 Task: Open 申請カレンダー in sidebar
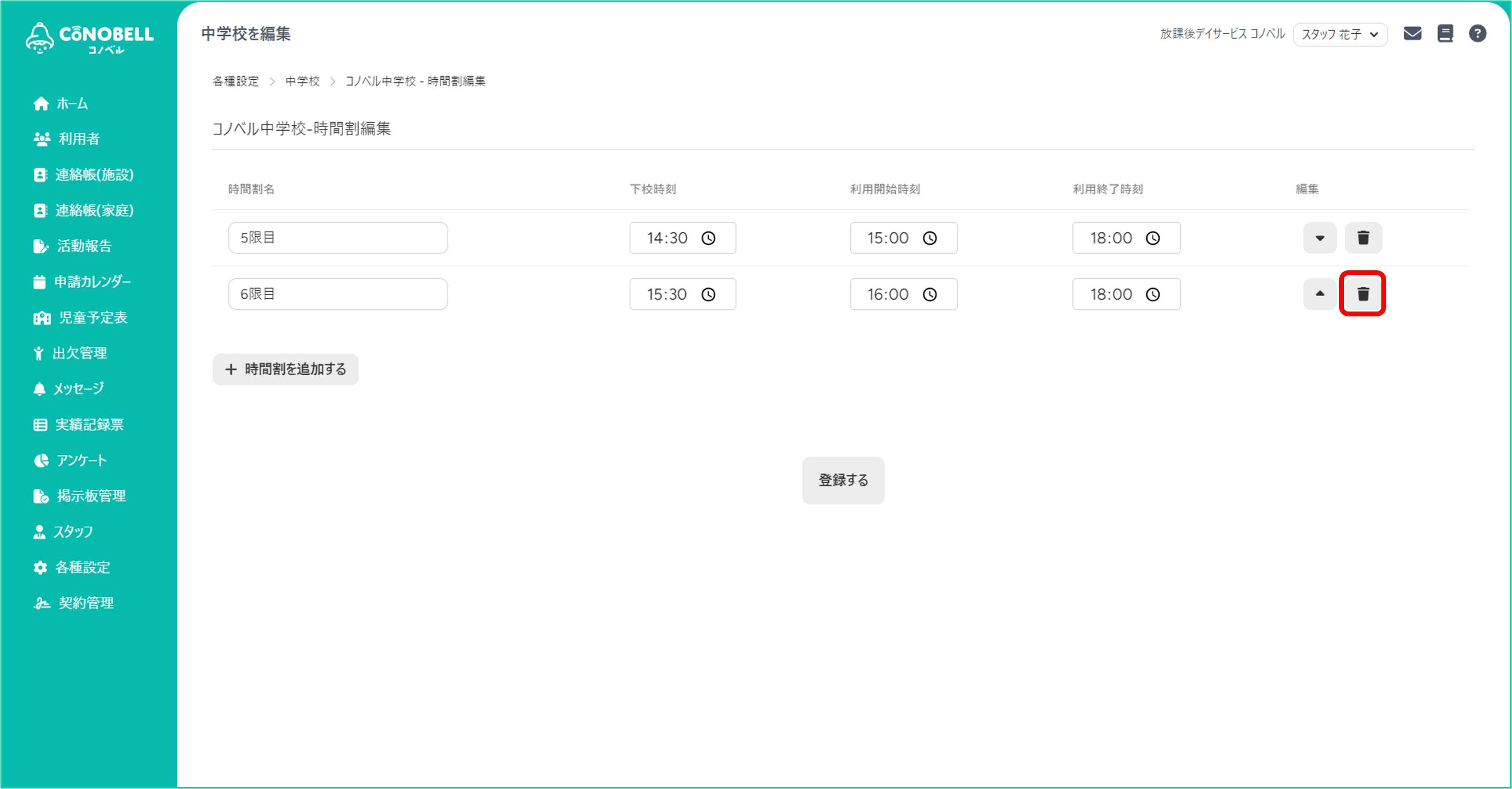(82, 282)
